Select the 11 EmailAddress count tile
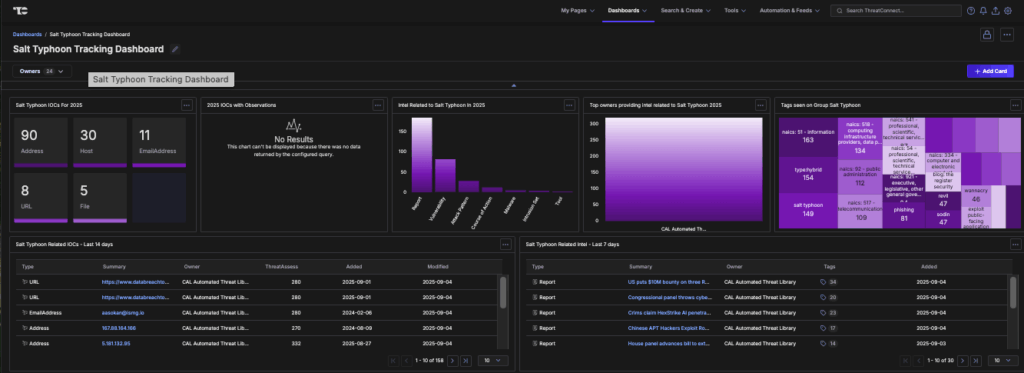This screenshot has height=373, width=1024. click(x=159, y=142)
